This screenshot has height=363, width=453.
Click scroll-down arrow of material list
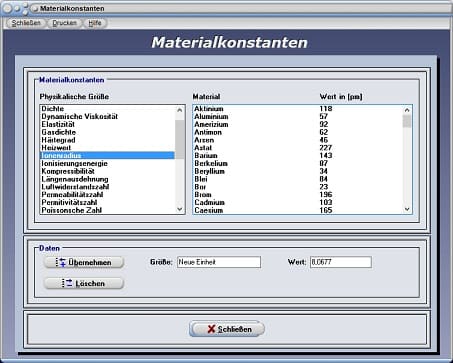click(x=407, y=209)
